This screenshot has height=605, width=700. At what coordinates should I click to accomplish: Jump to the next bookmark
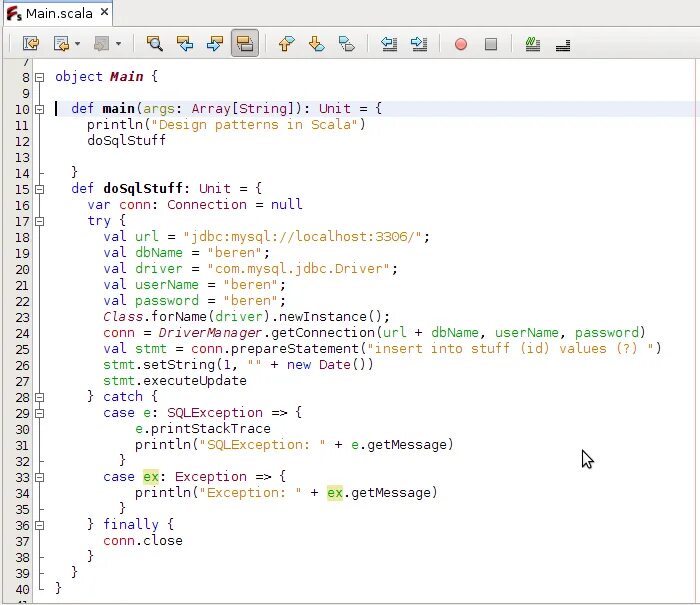pyautogui.click(x=317, y=44)
